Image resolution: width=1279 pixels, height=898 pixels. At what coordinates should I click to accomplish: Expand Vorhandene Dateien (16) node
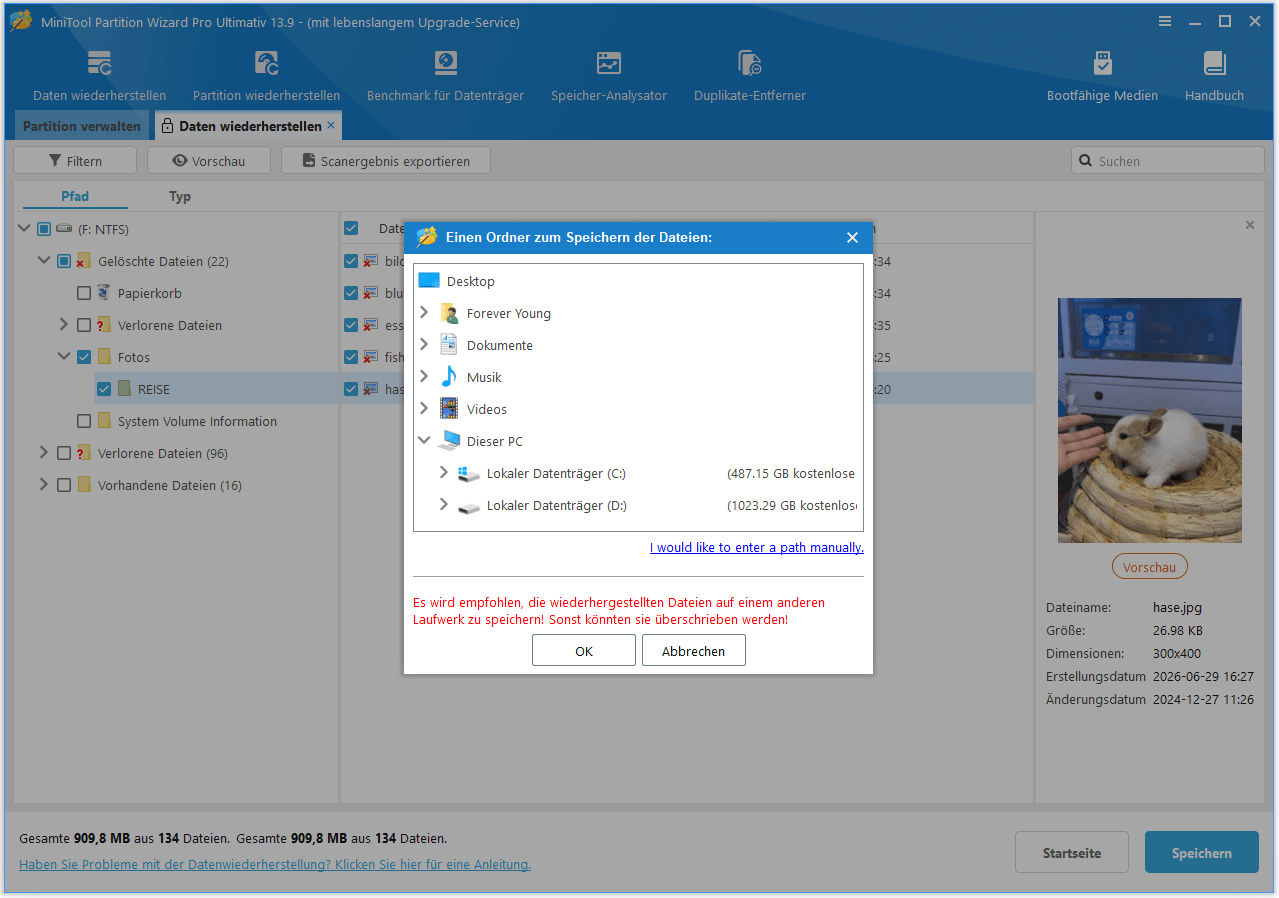[x=44, y=485]
